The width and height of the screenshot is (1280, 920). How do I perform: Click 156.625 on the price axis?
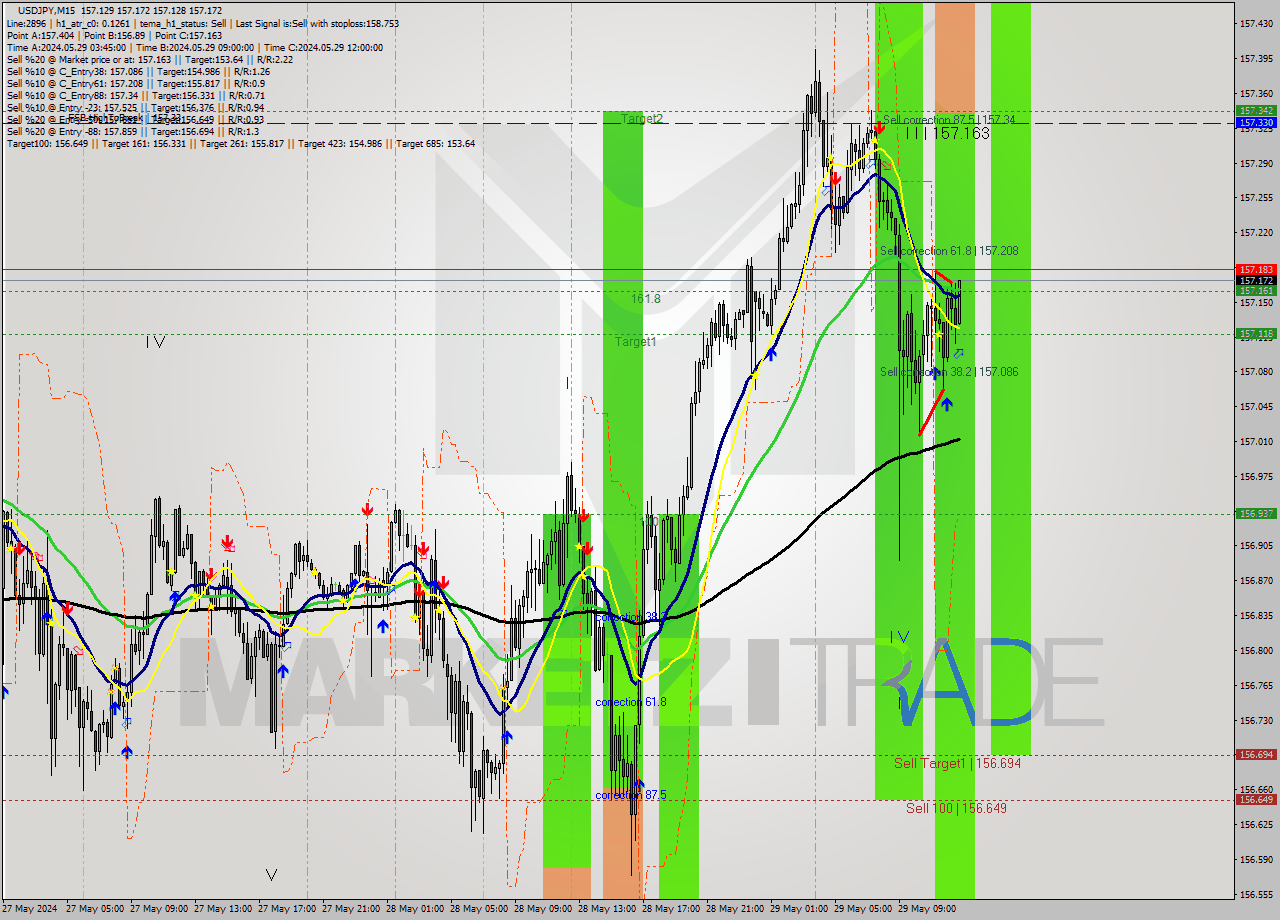(x=1256, y=825)
